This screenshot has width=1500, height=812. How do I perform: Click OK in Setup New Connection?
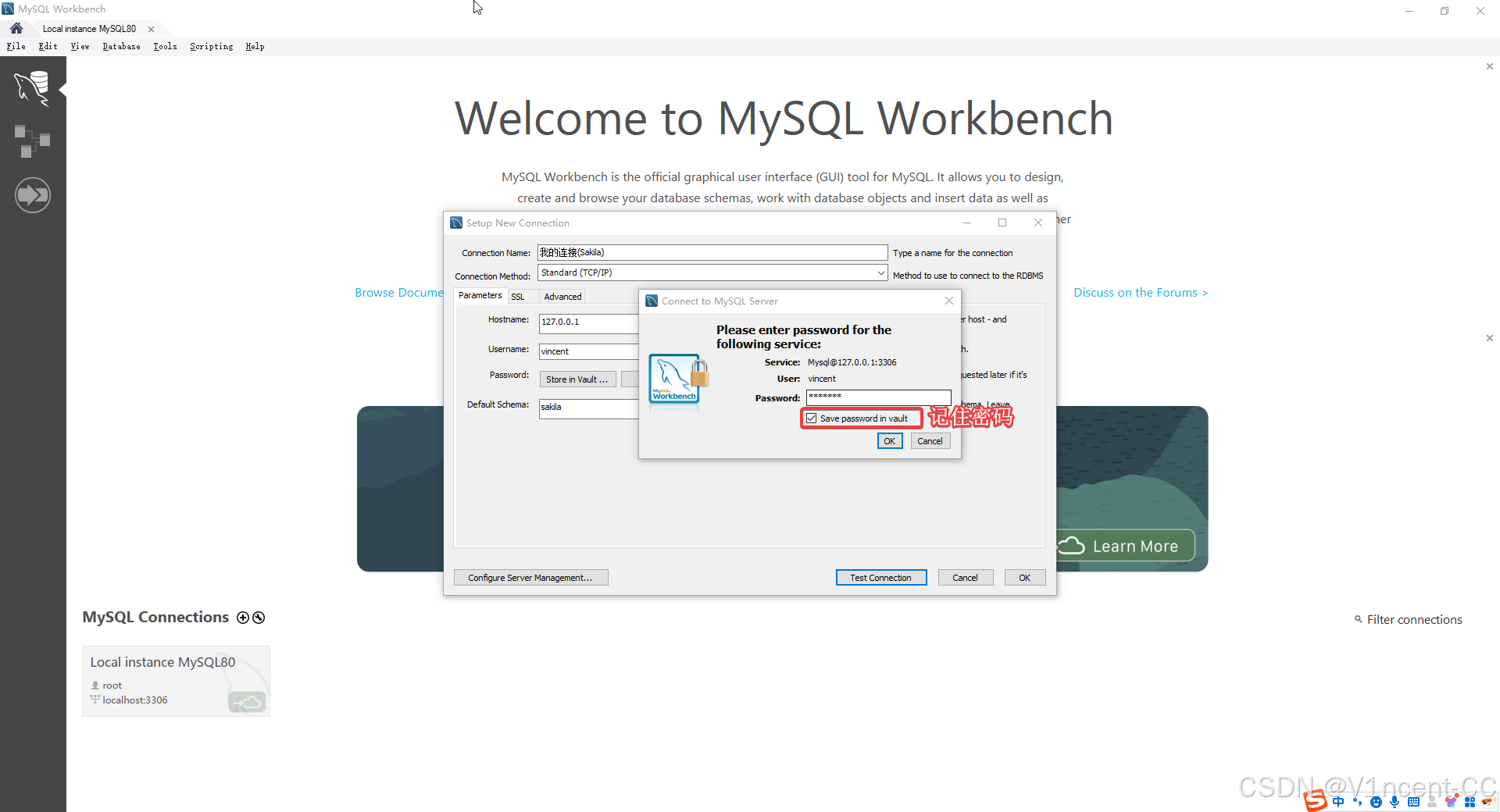tap(1024, 578)
